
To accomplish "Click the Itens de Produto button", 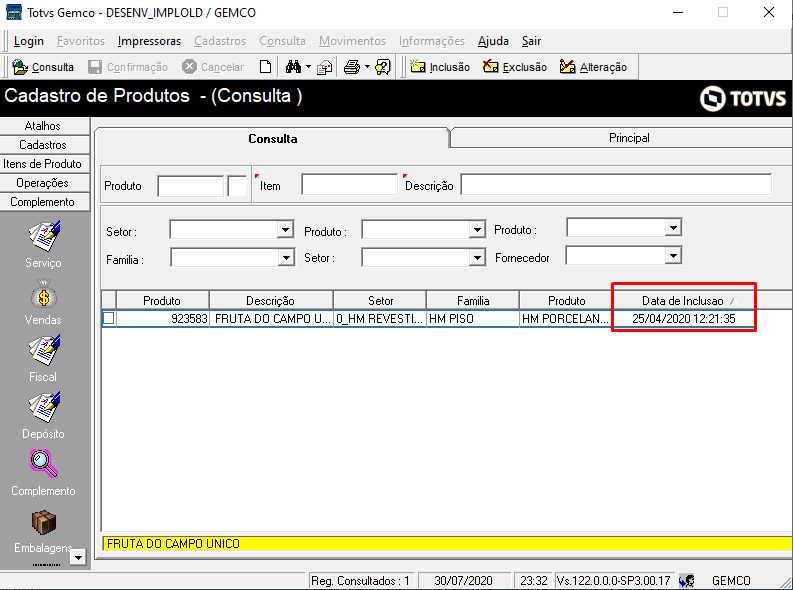I will [45, 164].
